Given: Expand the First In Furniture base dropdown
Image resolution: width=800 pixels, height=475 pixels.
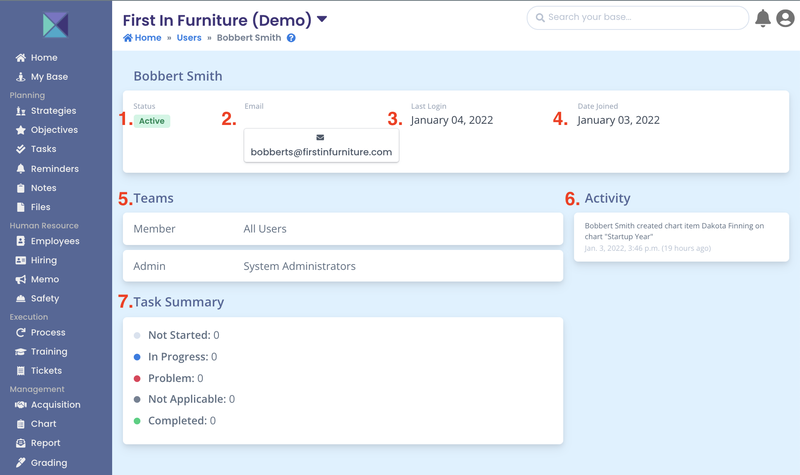Looking at the screenshot, I should pyautogui.click(x=322, y=19).
